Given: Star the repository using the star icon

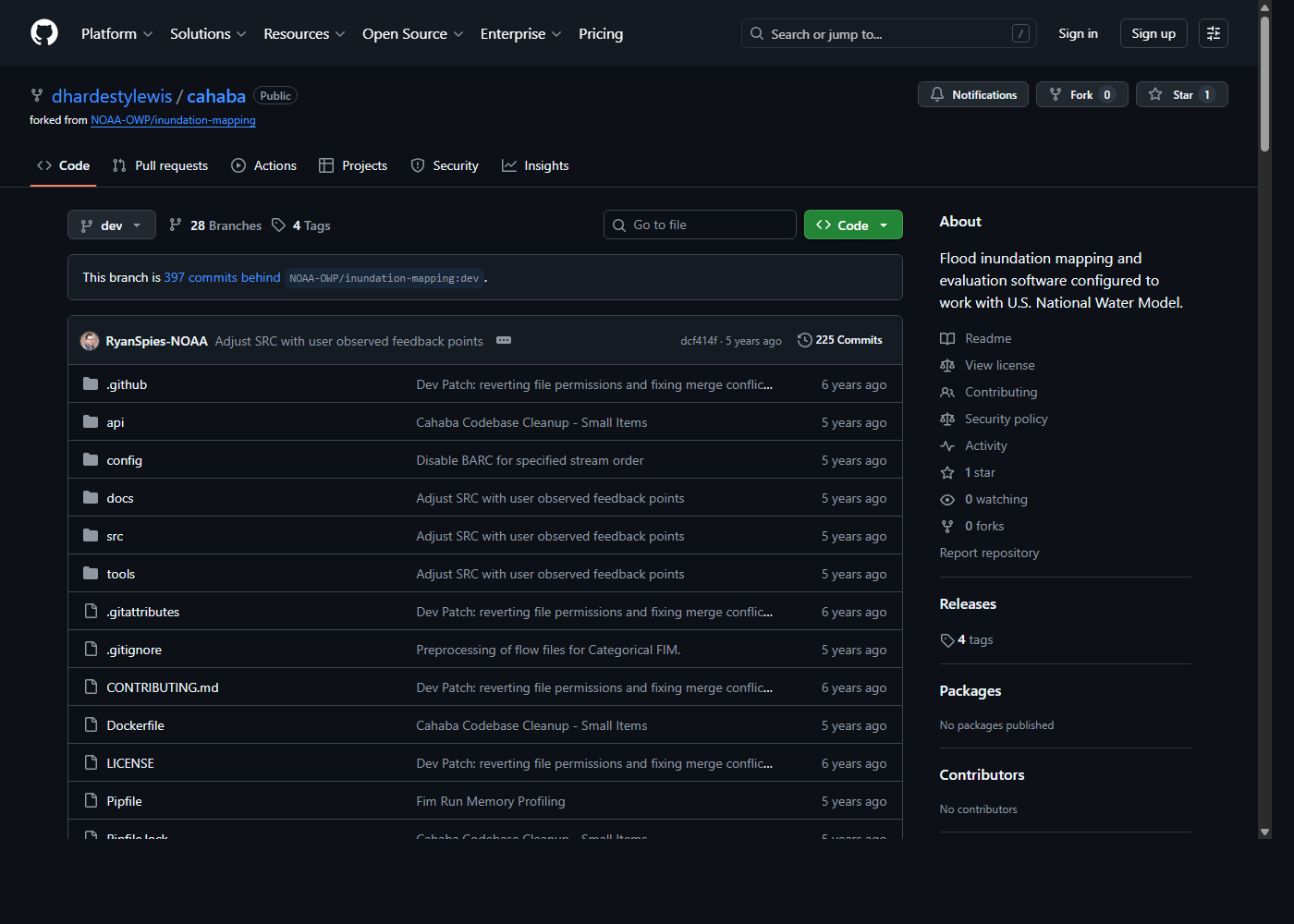Looking at the screenshot, I should click(x=1155, y=93).
